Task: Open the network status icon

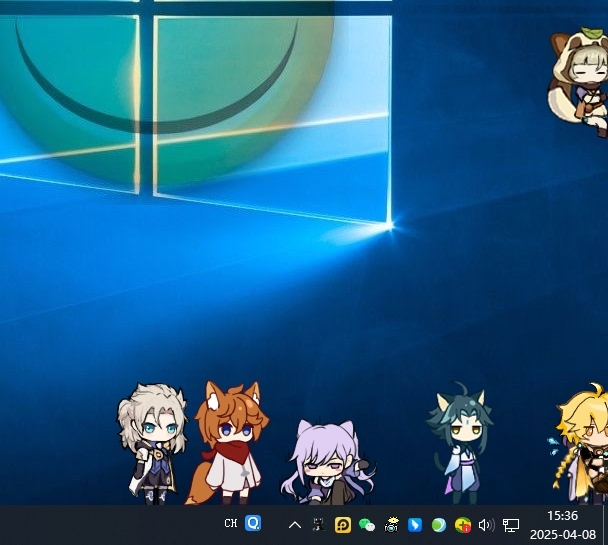Action: click(x=511, y=525)
